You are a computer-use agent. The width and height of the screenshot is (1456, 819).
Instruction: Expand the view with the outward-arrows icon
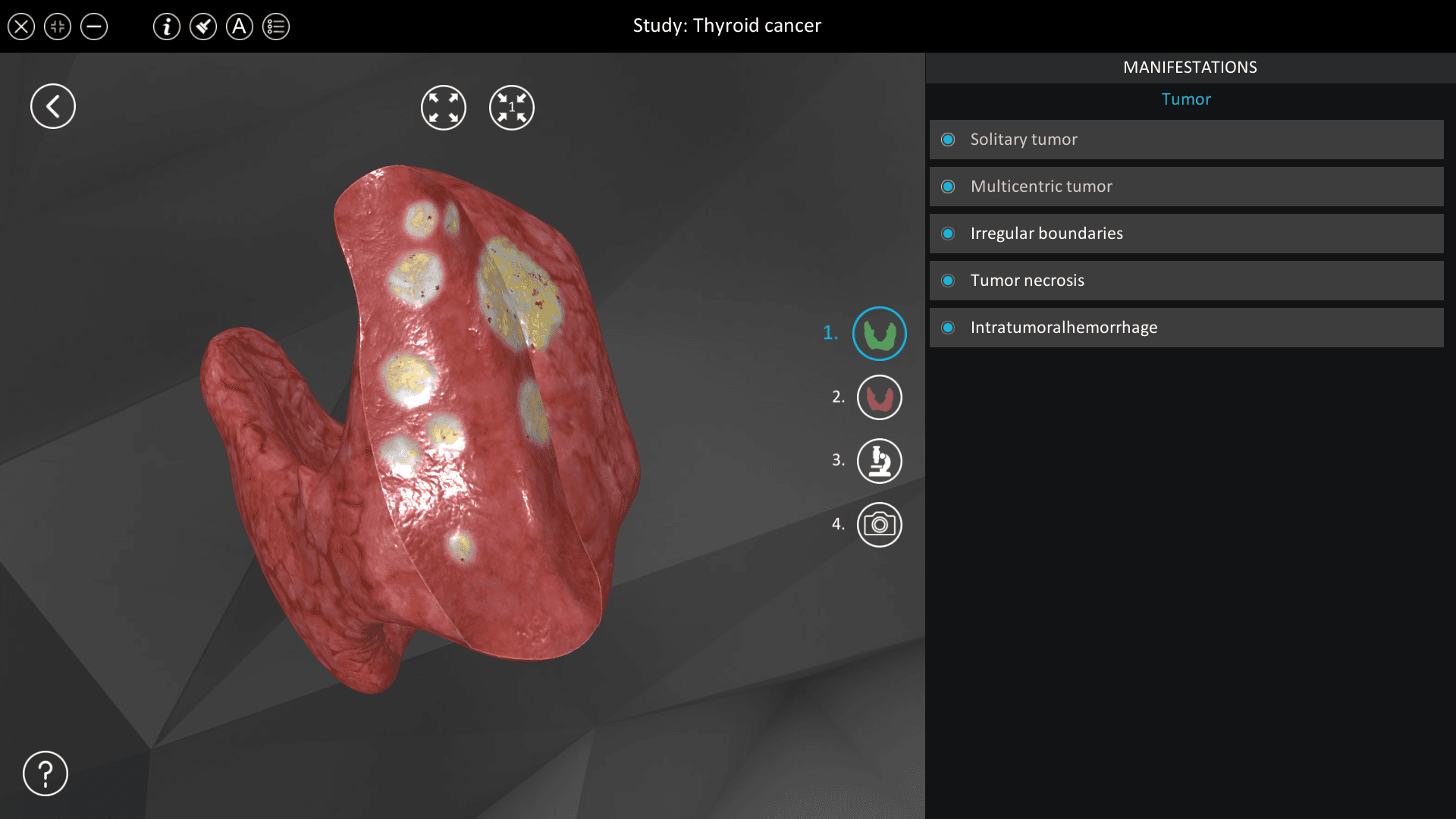444,108
